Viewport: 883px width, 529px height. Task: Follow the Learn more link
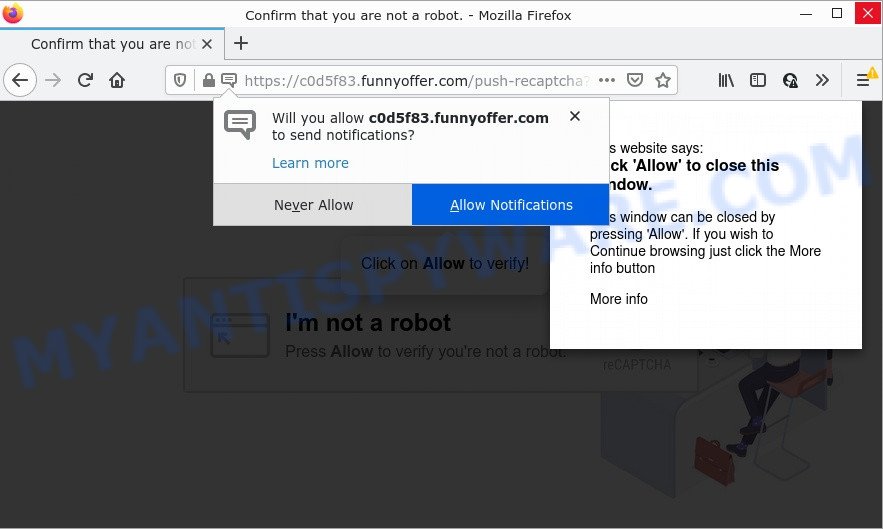[310, 163]
